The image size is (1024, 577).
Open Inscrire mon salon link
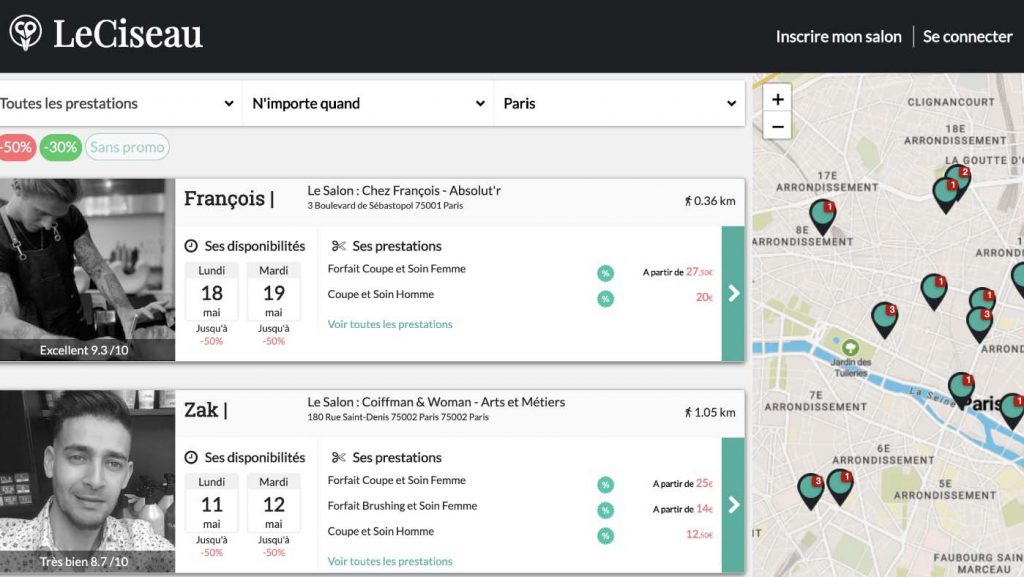click(x=839, y=37)
